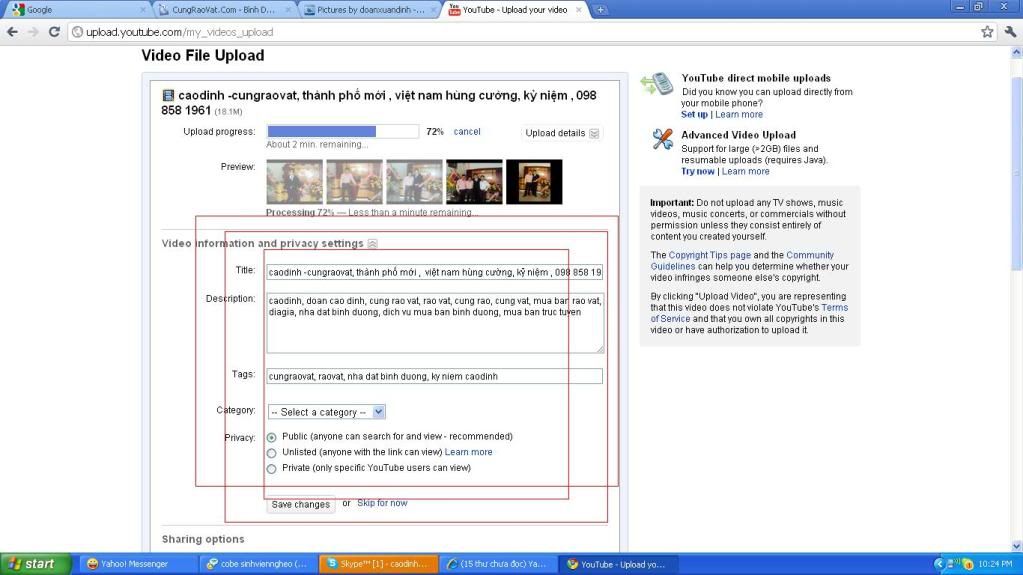The height and width of the screenshot is (575, 1023).
Task: Click the address bar URL
Action: click(x=179, y=32)
